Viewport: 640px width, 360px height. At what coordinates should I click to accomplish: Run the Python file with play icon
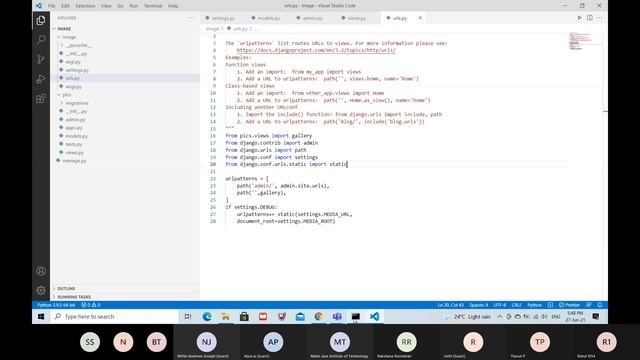pyautogui.click(x=579, y=18)
